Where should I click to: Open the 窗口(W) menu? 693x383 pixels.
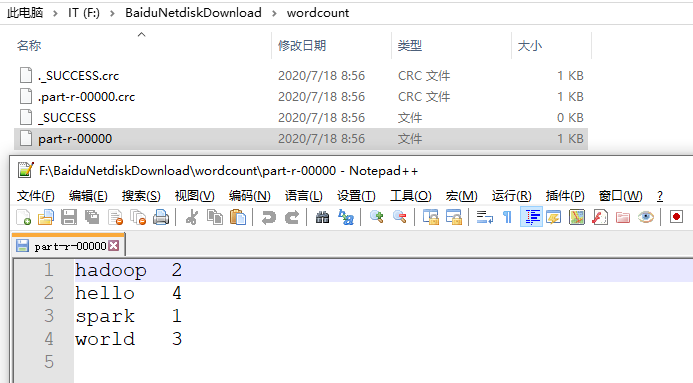coord(621,196)
